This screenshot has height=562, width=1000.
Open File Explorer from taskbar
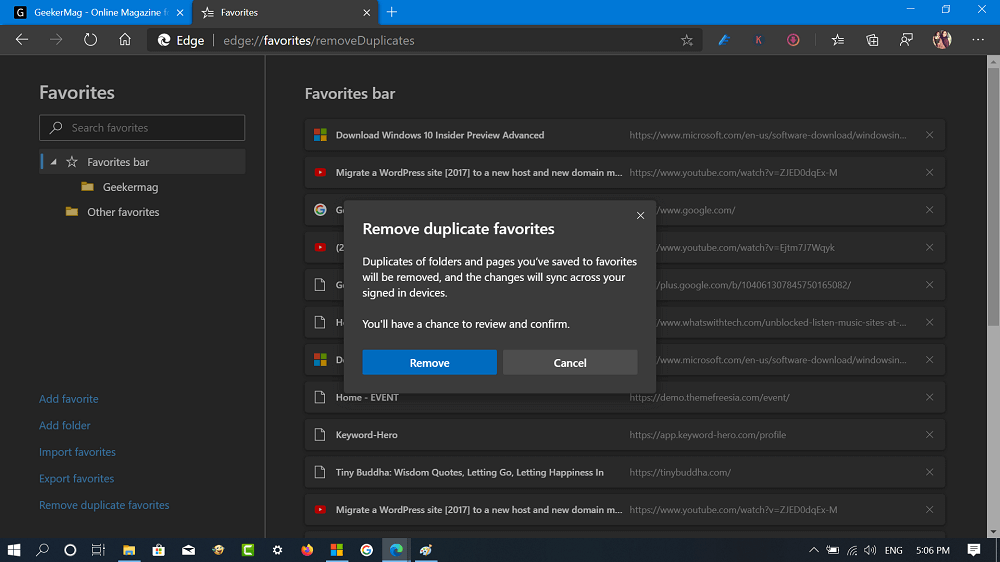pos(129,550)
